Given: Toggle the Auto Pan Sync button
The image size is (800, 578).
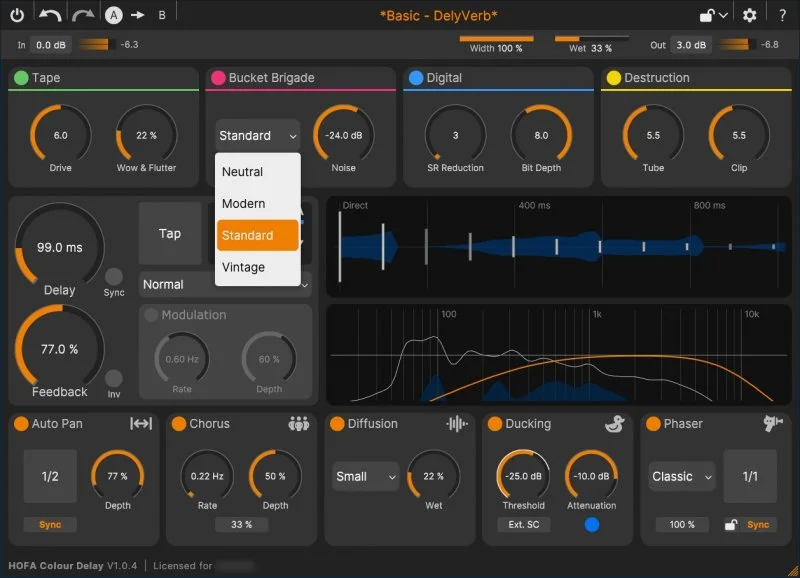Looking at the screenshot, I should (x=50, y=524).
